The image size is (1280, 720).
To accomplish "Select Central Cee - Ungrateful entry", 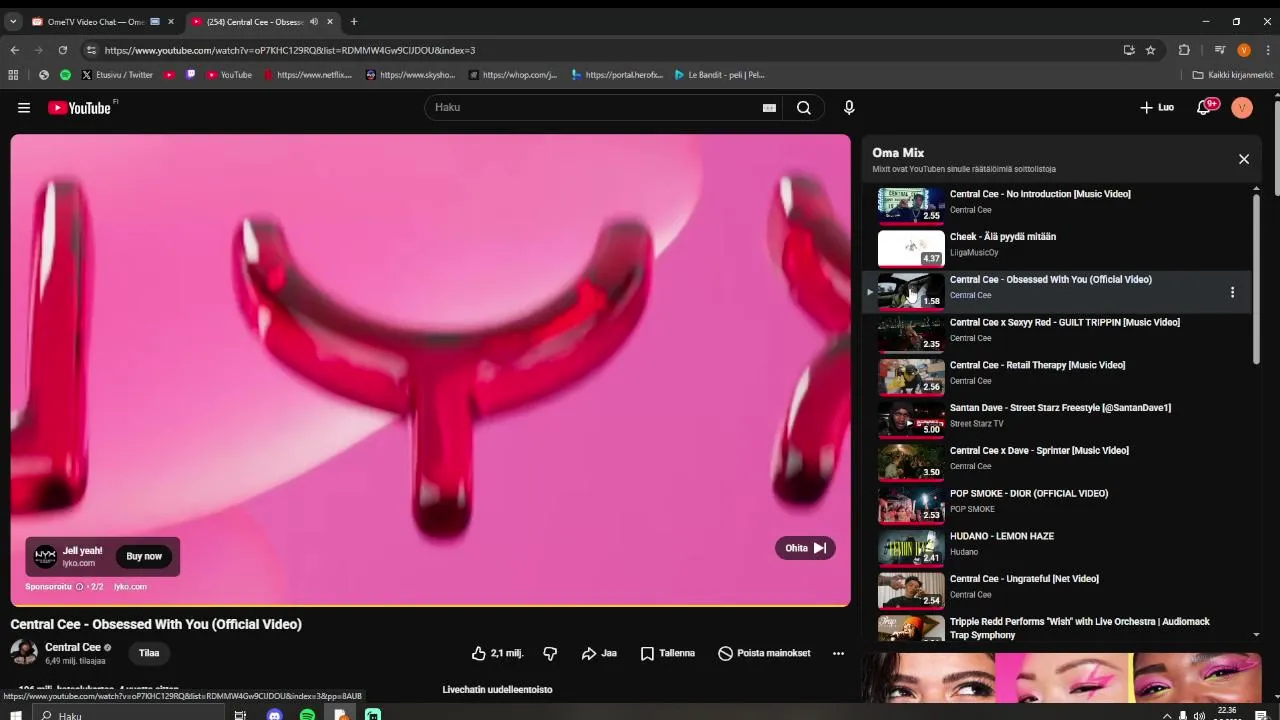I will (1057, 592).
